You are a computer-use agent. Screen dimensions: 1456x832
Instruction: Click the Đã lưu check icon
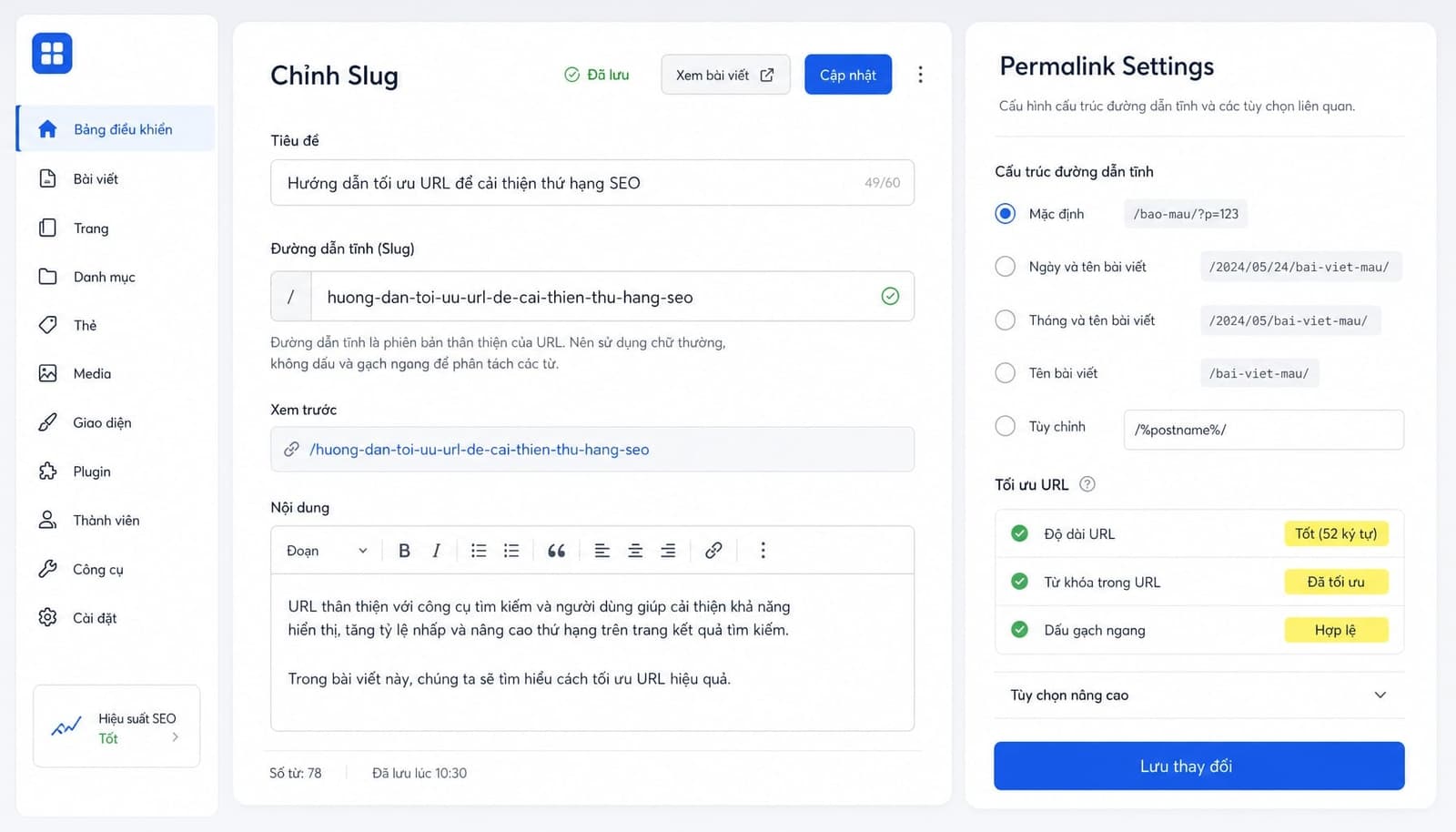[571, 75]
